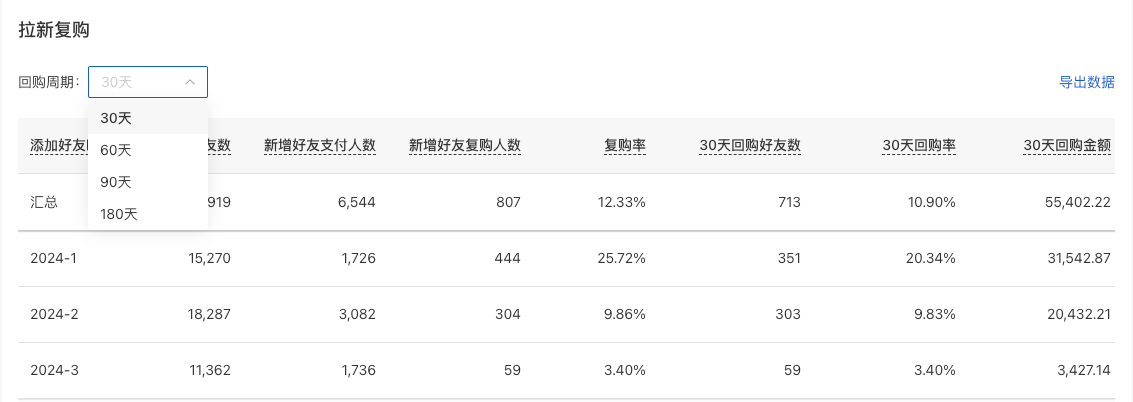
Task: Click 30天回购好友数 column header
Action: coord(750,145)
